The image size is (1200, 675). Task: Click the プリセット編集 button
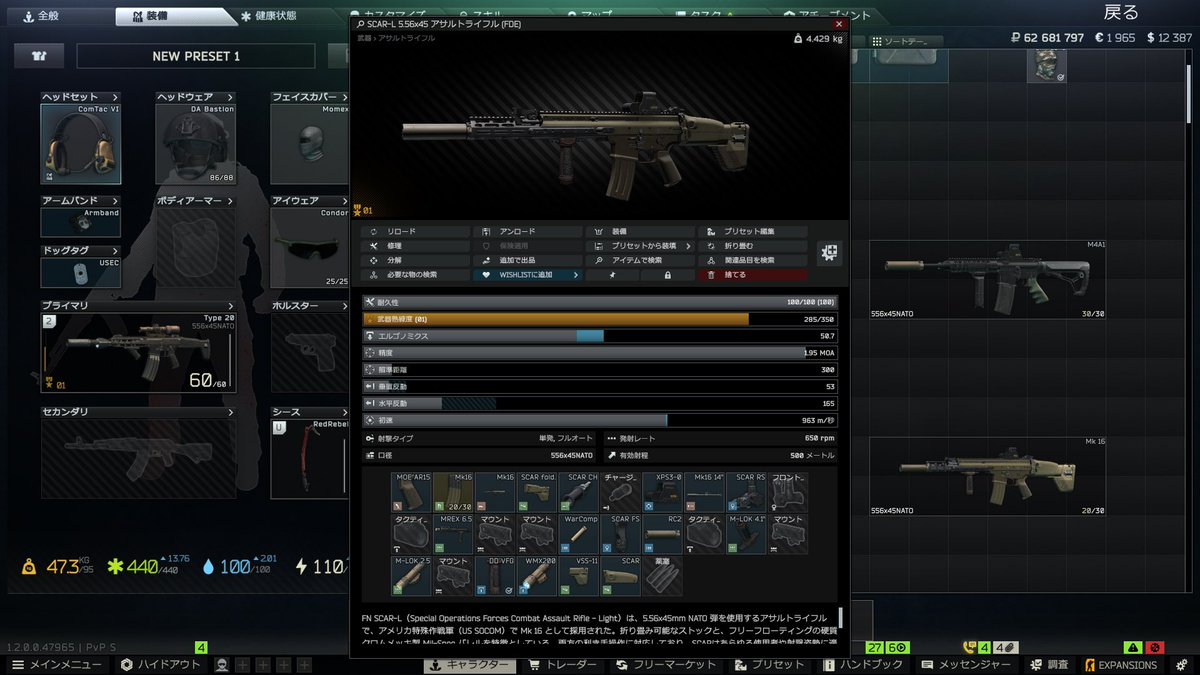click(x=752, y=232)
